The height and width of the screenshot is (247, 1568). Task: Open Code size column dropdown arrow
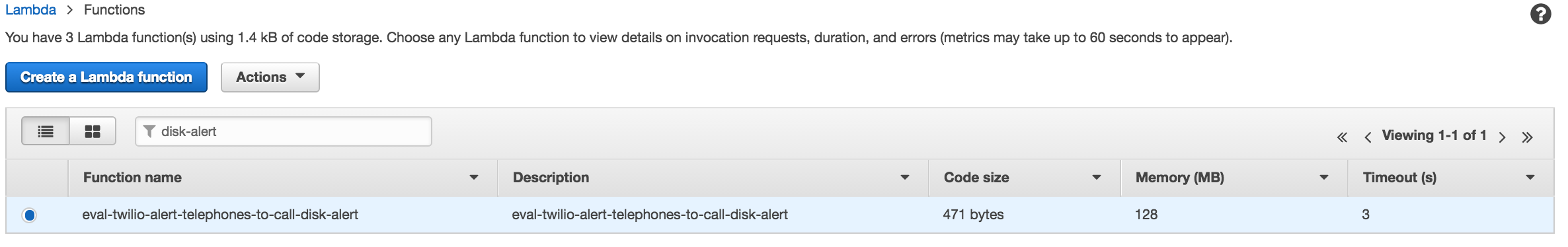[1097, 178]
